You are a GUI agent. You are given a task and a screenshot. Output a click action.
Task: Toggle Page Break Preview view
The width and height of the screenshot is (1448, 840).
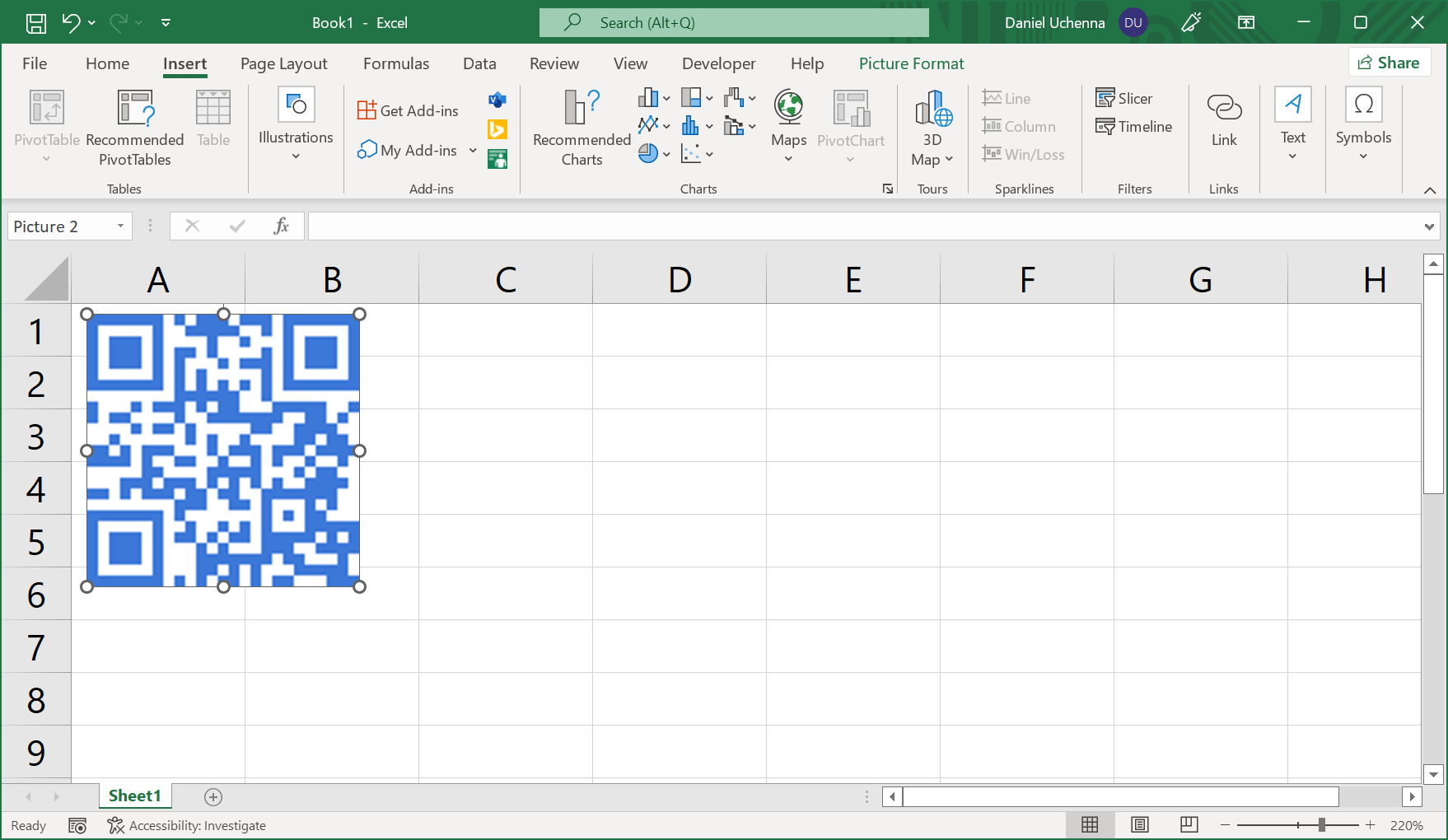1189,825
